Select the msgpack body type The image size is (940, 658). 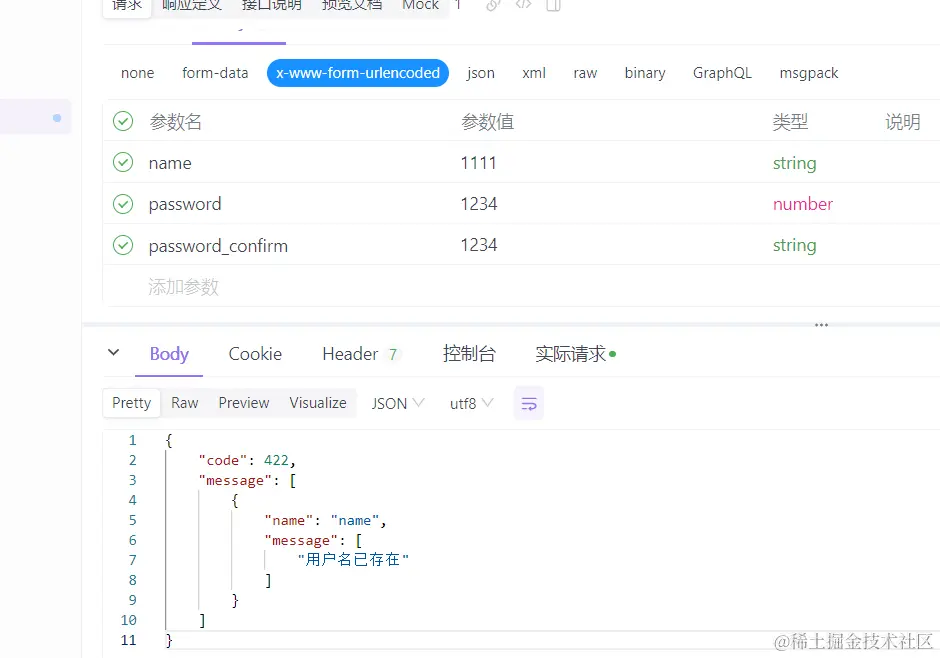coord(809,73)
